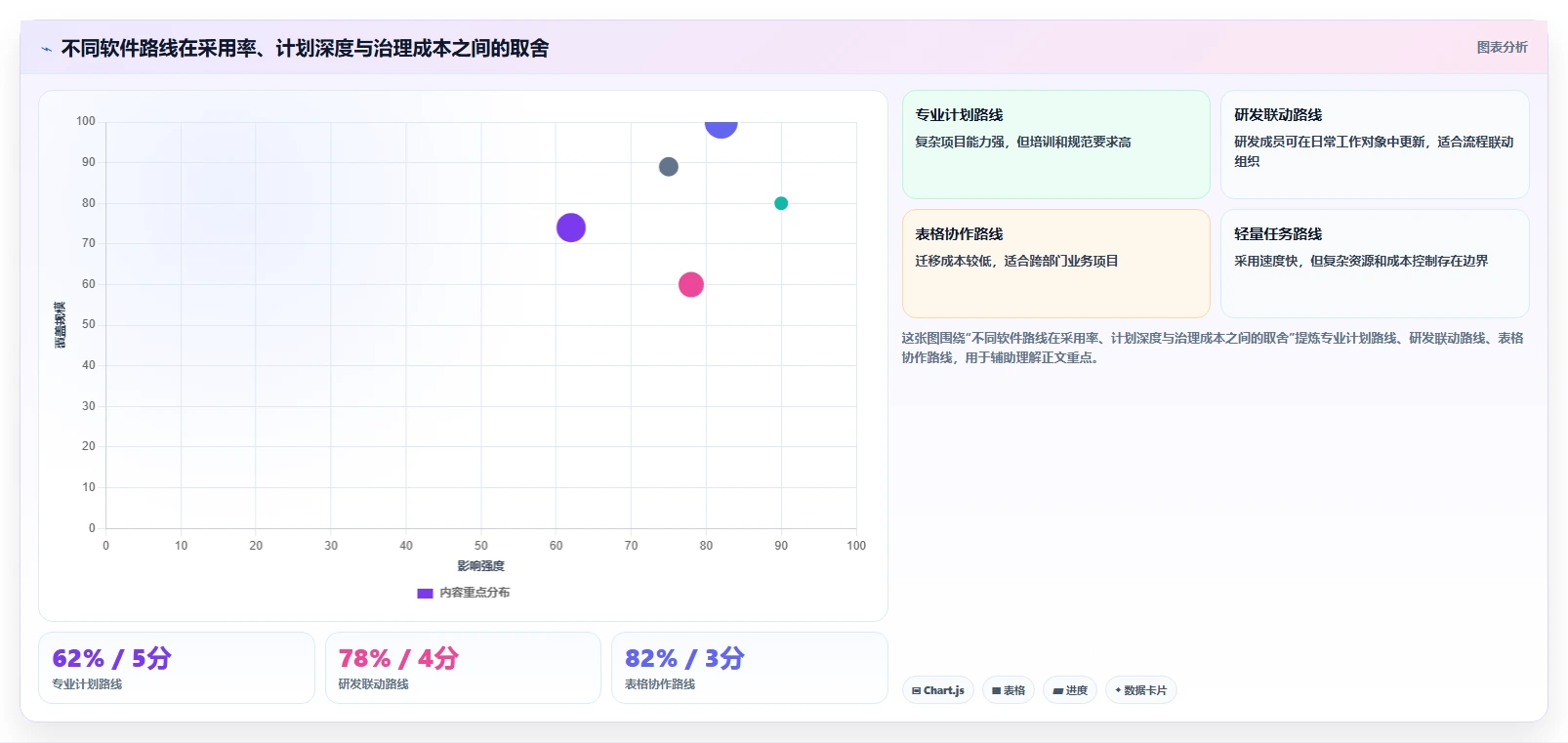Screen dimensions: 1568x743
Task: Click the 数据卡片 tag chip
Action: click(1140, 690)
